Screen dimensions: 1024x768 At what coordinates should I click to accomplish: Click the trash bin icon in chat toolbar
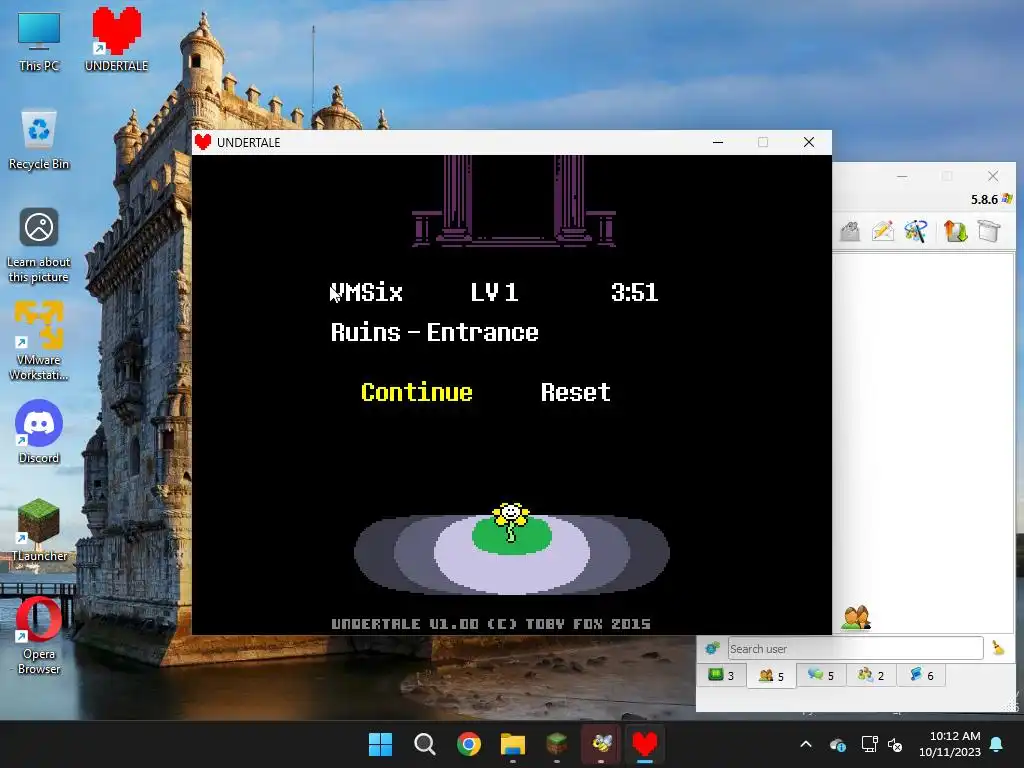[x=989, y=231]
